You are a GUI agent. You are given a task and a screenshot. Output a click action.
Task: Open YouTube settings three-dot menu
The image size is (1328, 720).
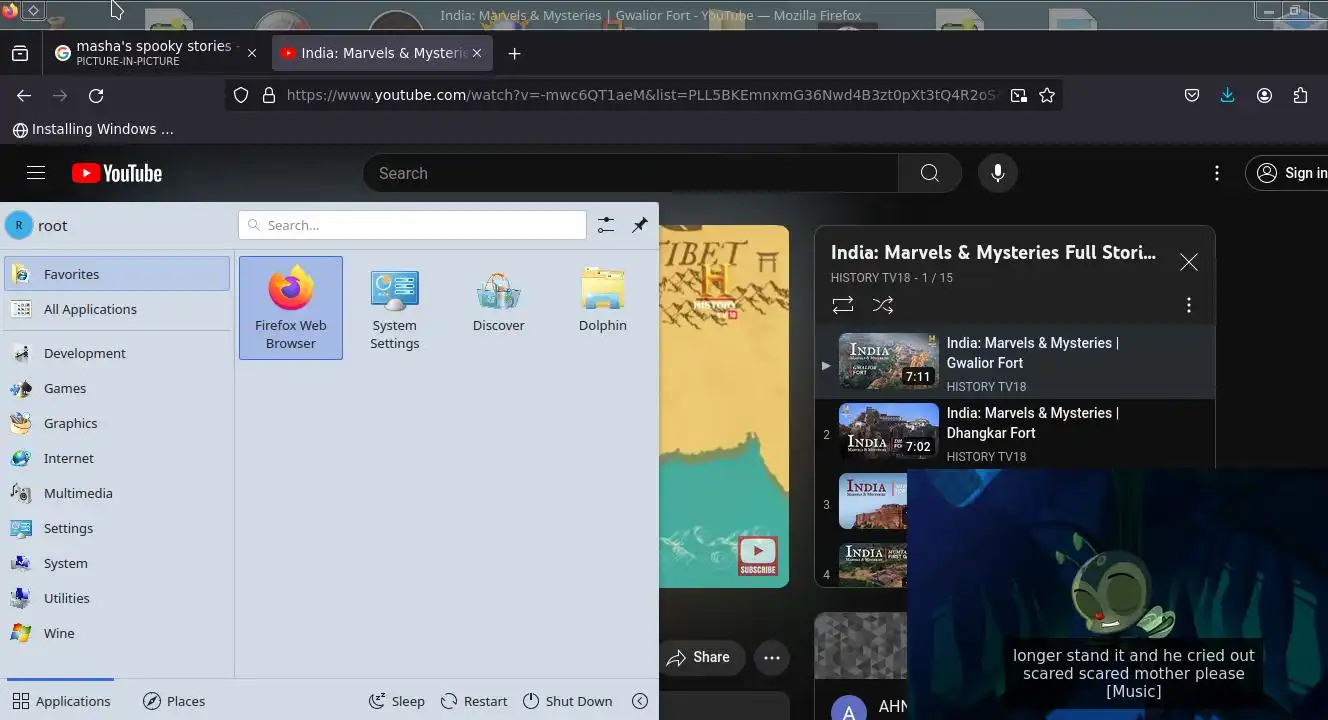click(x=1217, y=173)
